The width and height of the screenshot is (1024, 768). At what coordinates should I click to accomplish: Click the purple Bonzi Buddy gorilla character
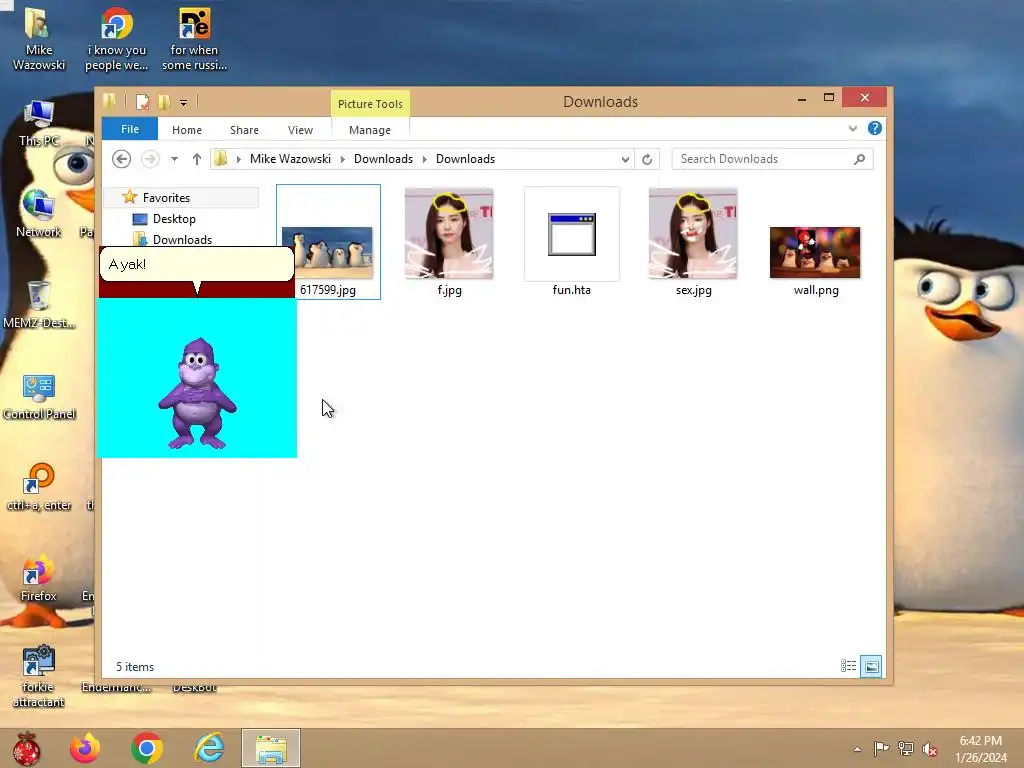(197, 394)
